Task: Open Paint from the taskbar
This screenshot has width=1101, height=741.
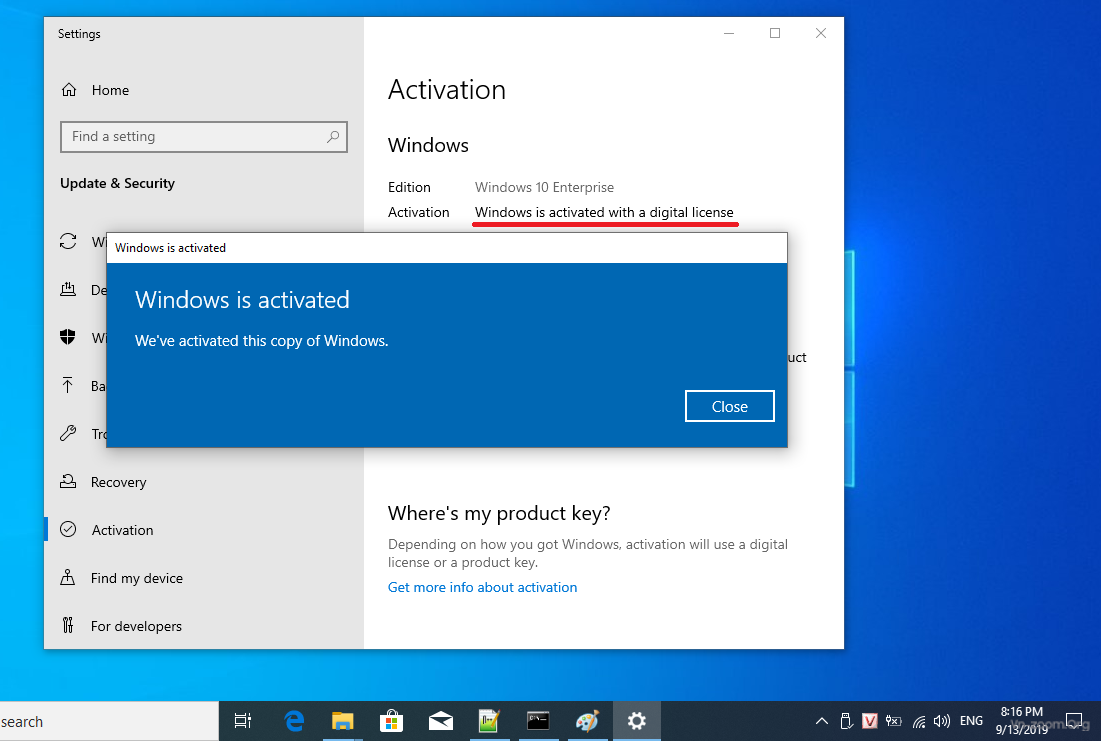Action: pos(587,721)
